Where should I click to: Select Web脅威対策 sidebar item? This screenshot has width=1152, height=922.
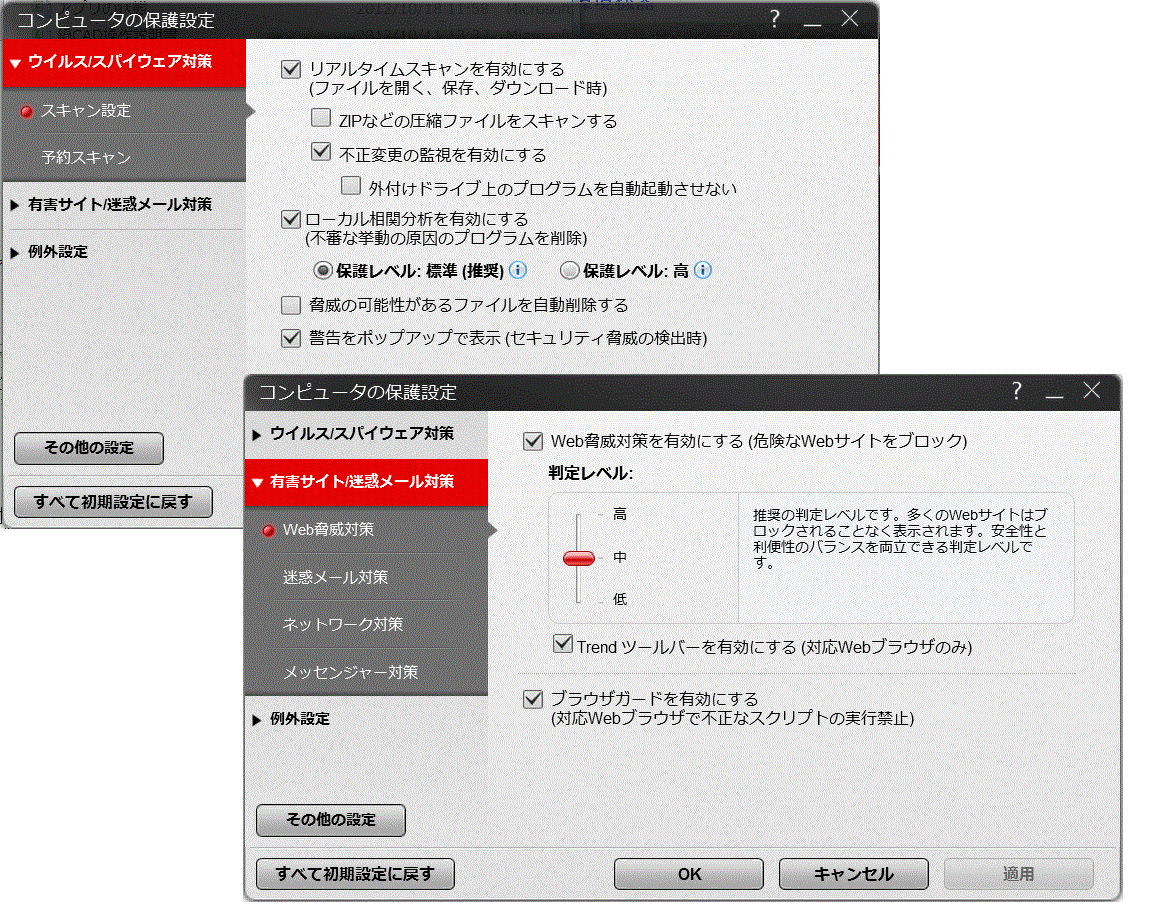click(366, 530)
